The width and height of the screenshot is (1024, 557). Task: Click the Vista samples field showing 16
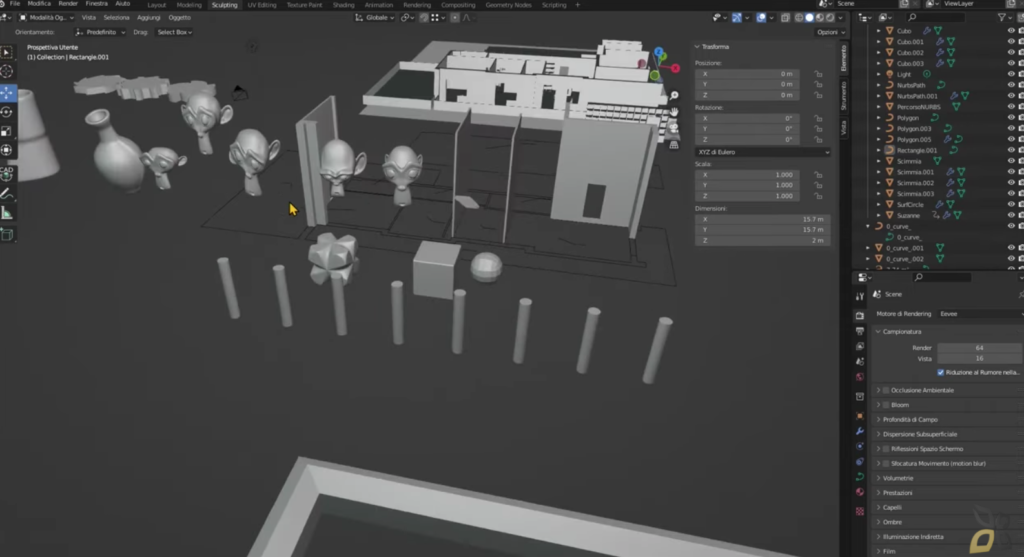click(979, 358)
